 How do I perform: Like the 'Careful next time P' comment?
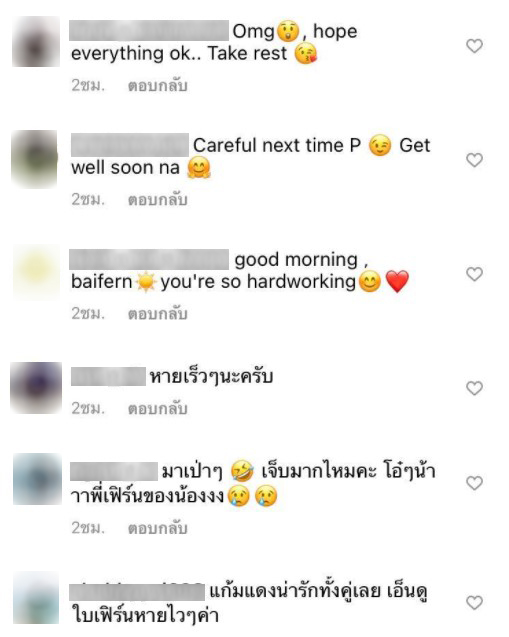pyautogui.click(x=474, y=160)
